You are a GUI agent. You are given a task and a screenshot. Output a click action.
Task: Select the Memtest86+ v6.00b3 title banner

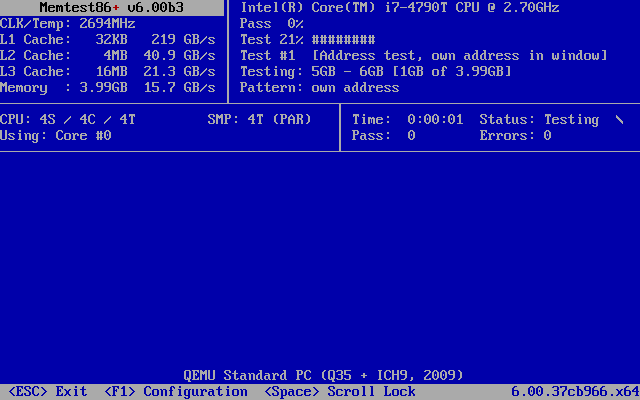pos(112,7)
